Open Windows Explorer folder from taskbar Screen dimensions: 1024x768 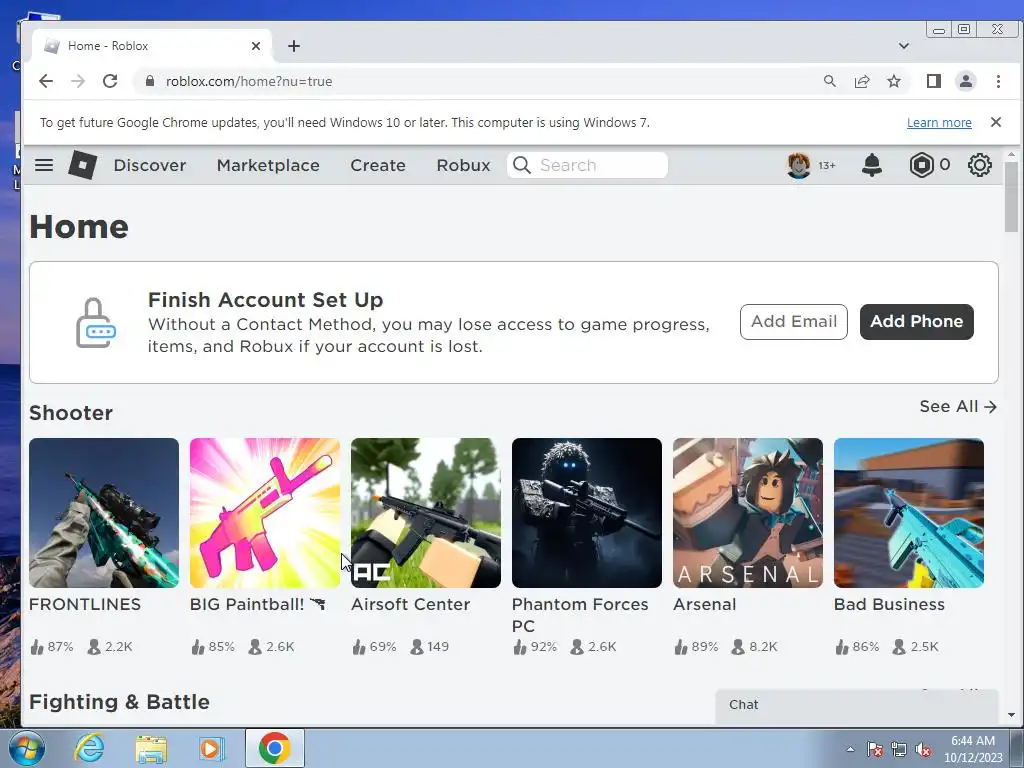151,748
